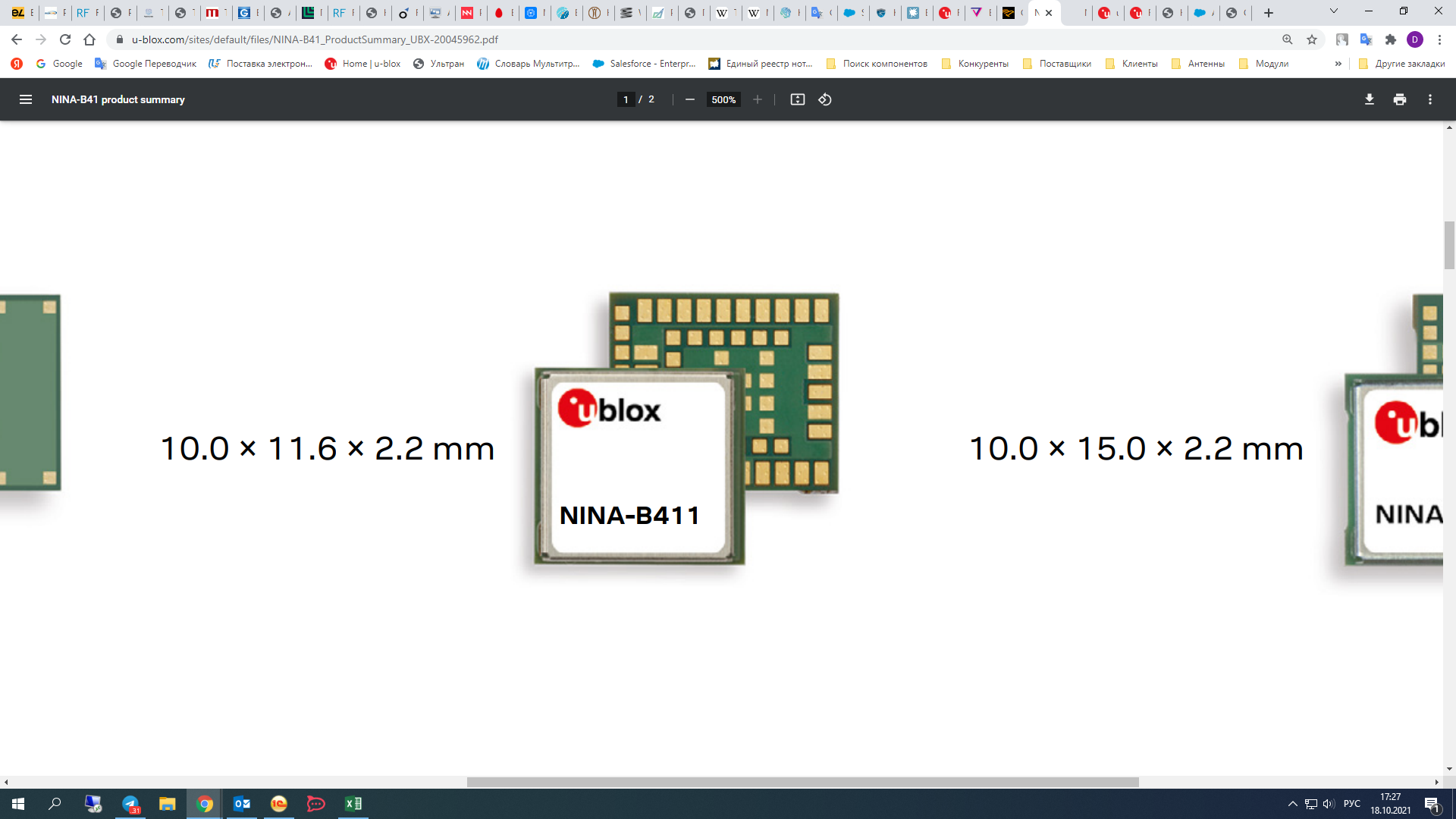Screen dimensions: 1456x819
Task: Open the Windows Start menu
Action: 18,804
